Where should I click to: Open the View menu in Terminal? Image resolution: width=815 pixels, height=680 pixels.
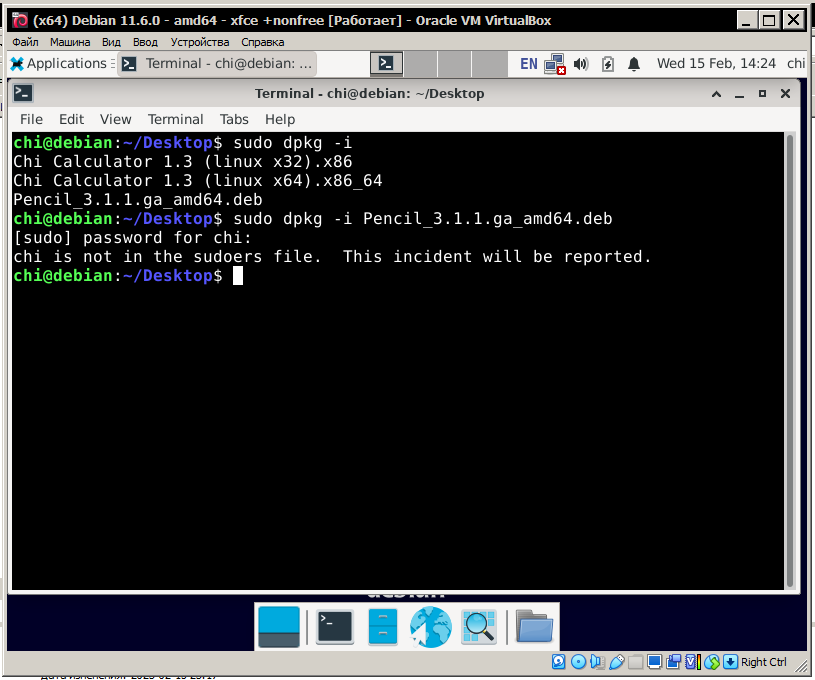click(x=115, y=120)
